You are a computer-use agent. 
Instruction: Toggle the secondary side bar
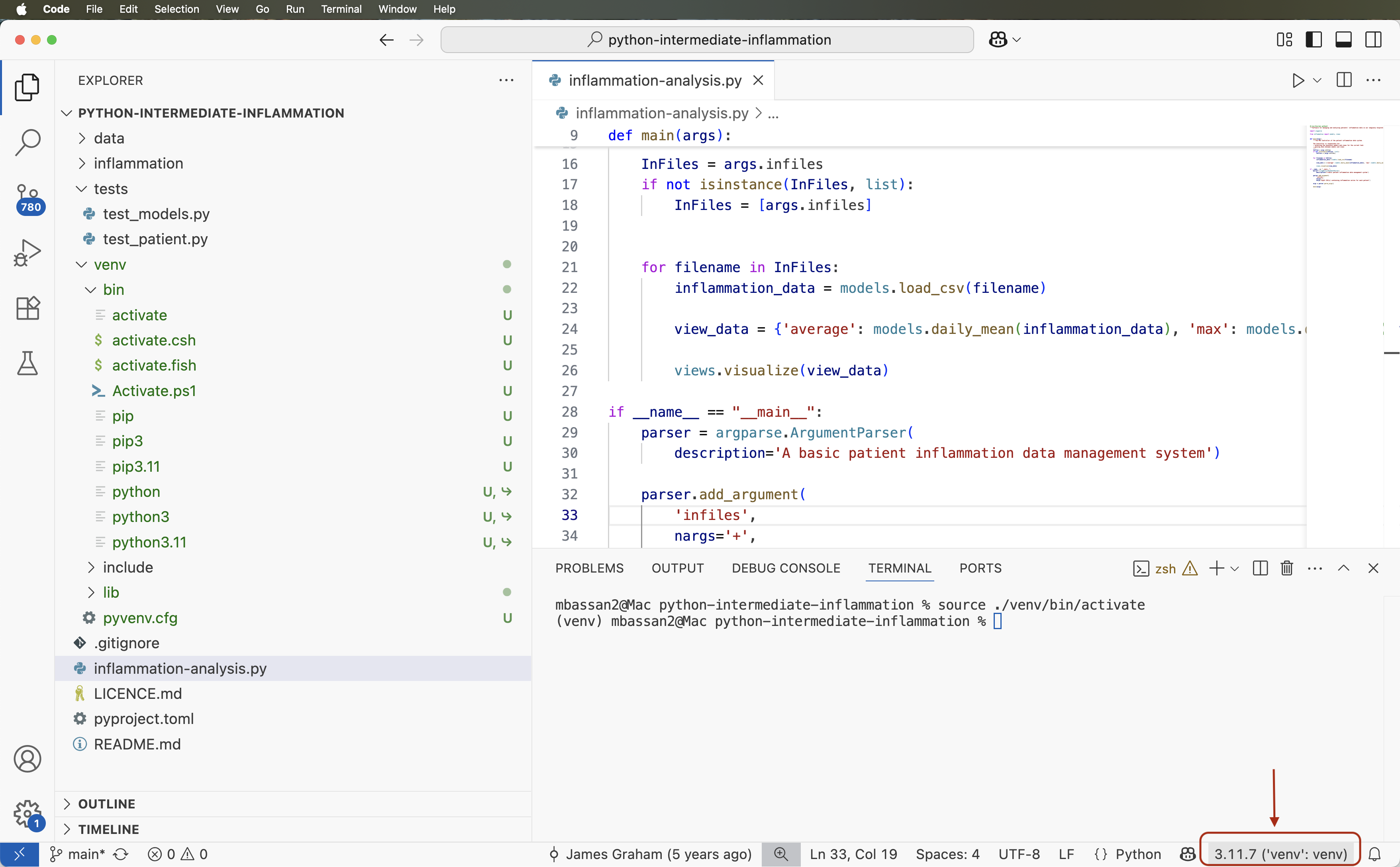[1374, 39]
